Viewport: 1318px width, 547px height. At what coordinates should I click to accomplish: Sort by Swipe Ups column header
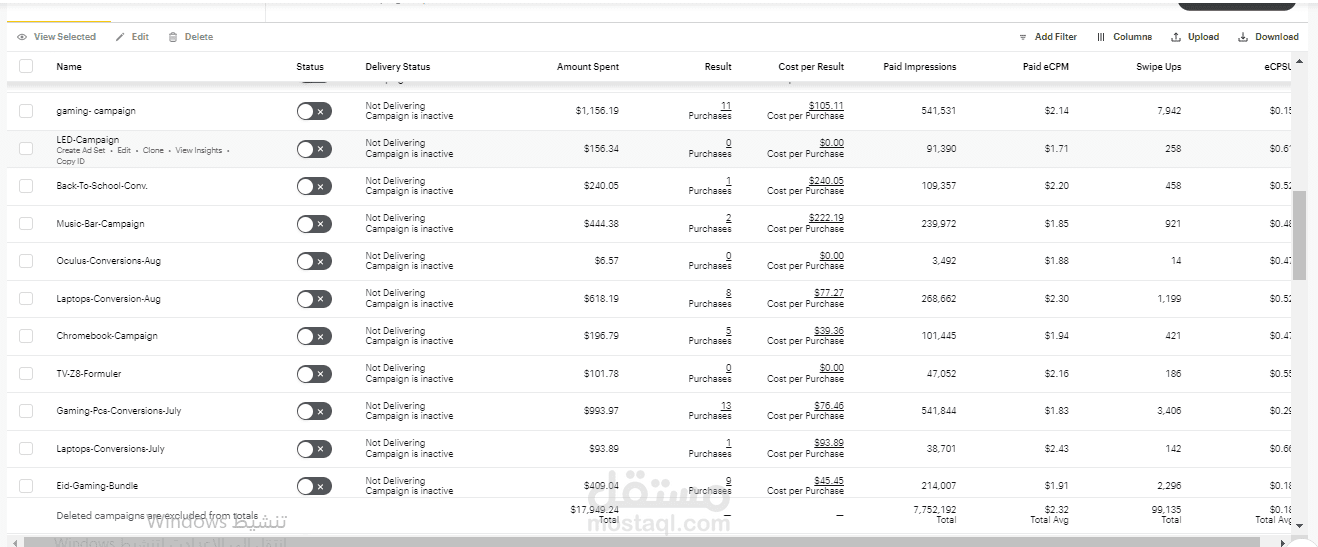1159,67
